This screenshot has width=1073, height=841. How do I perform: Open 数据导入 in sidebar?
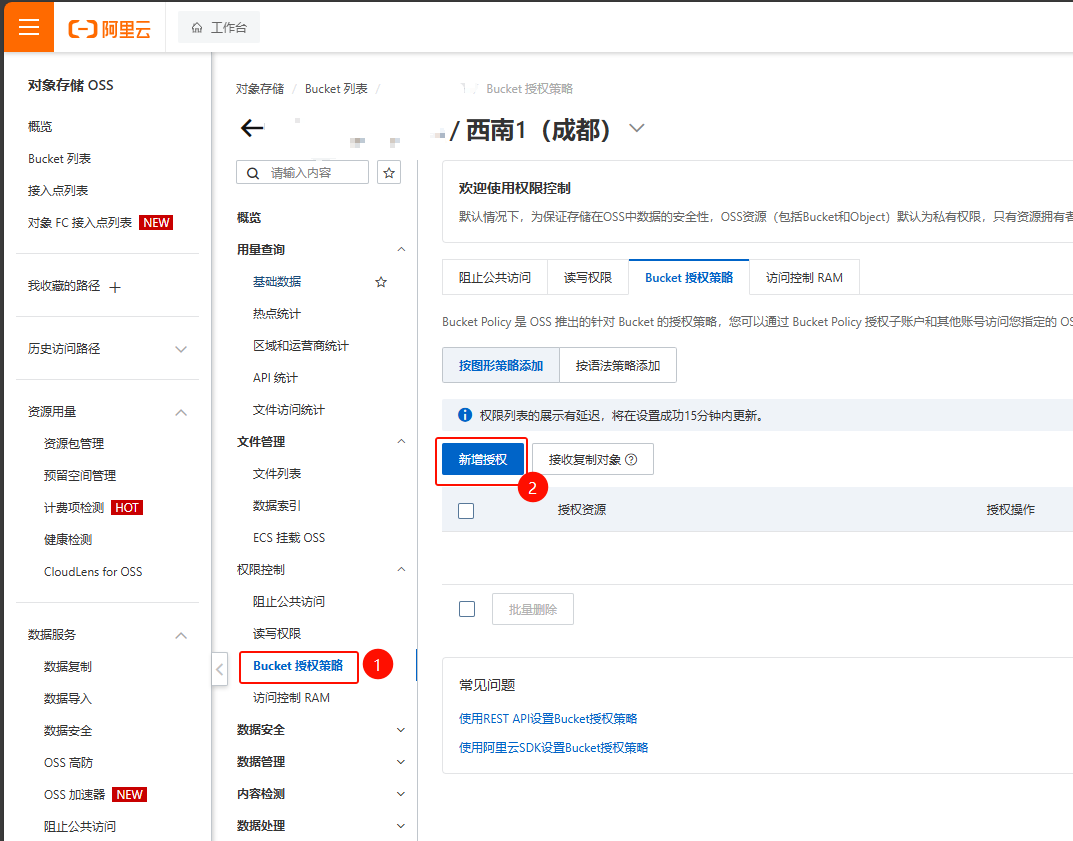coord(68,699)
